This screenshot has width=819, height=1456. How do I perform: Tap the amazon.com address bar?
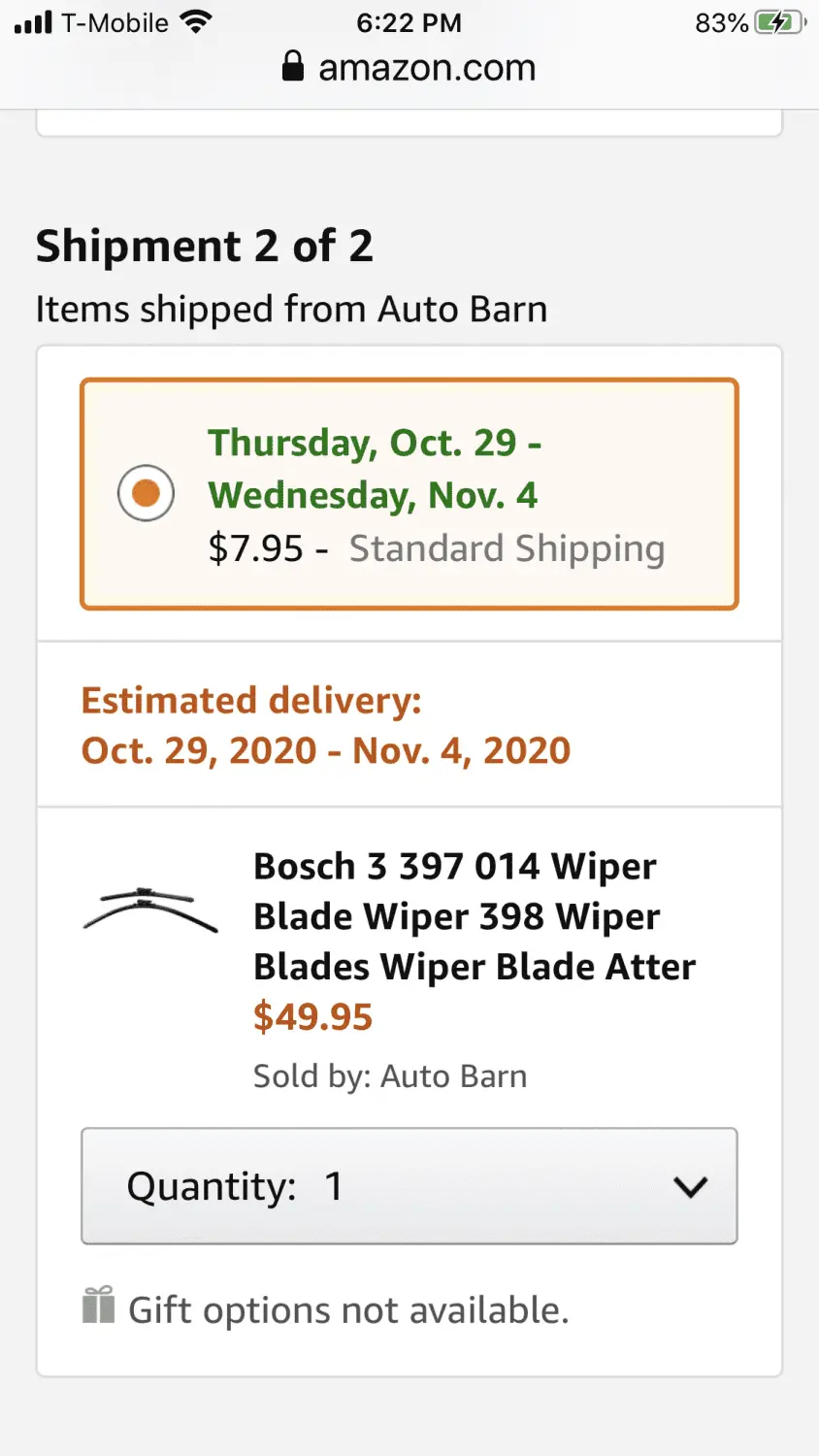click(x=409, y=67)
